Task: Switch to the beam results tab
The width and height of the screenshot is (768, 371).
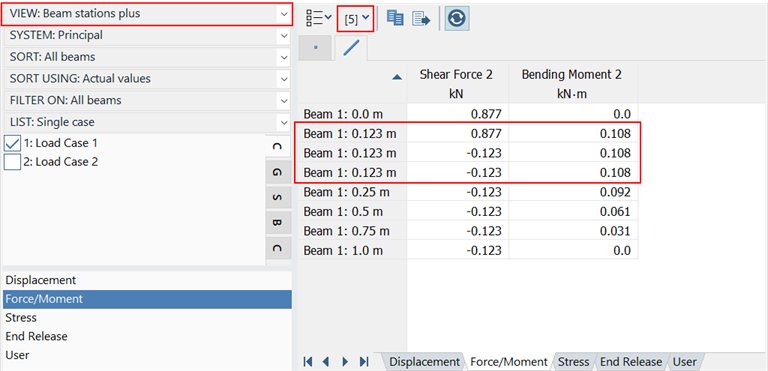Action: pyautogui.click(x=351, y=48)
